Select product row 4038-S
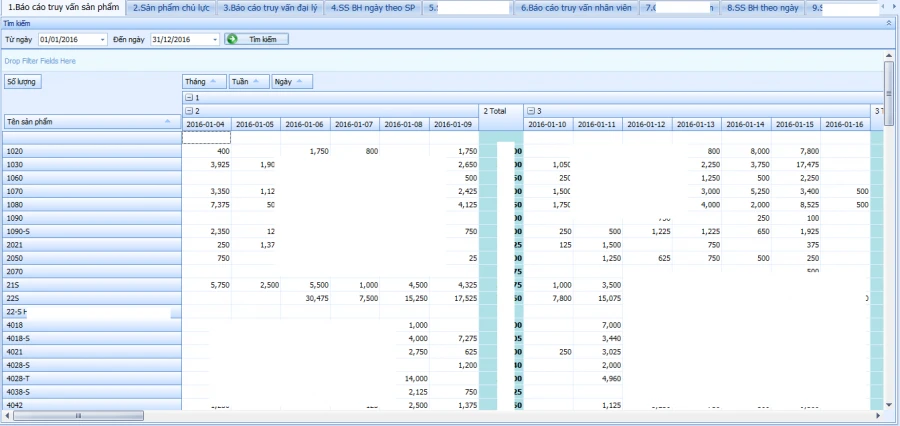 pyautogui.click(x=92, y=392)
